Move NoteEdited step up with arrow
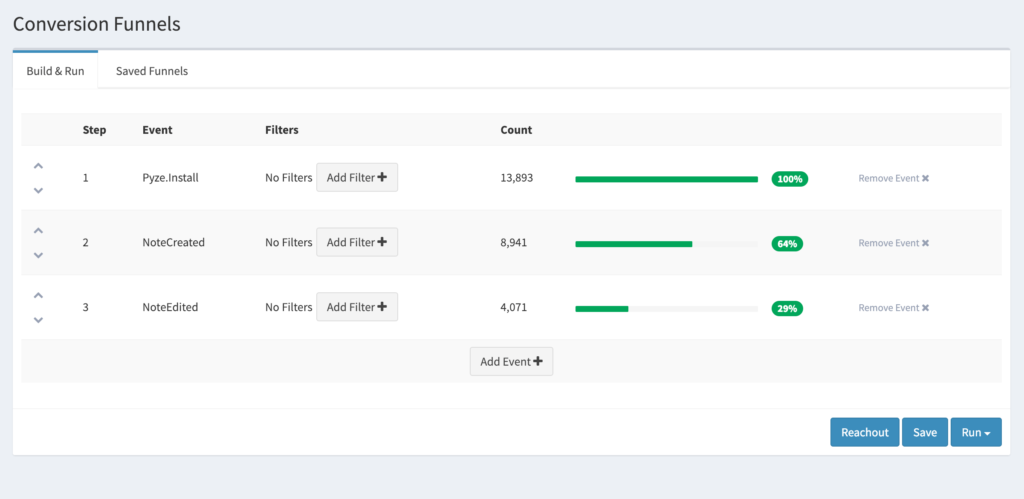The image size is (1024, 499). (x=39, y=295)
